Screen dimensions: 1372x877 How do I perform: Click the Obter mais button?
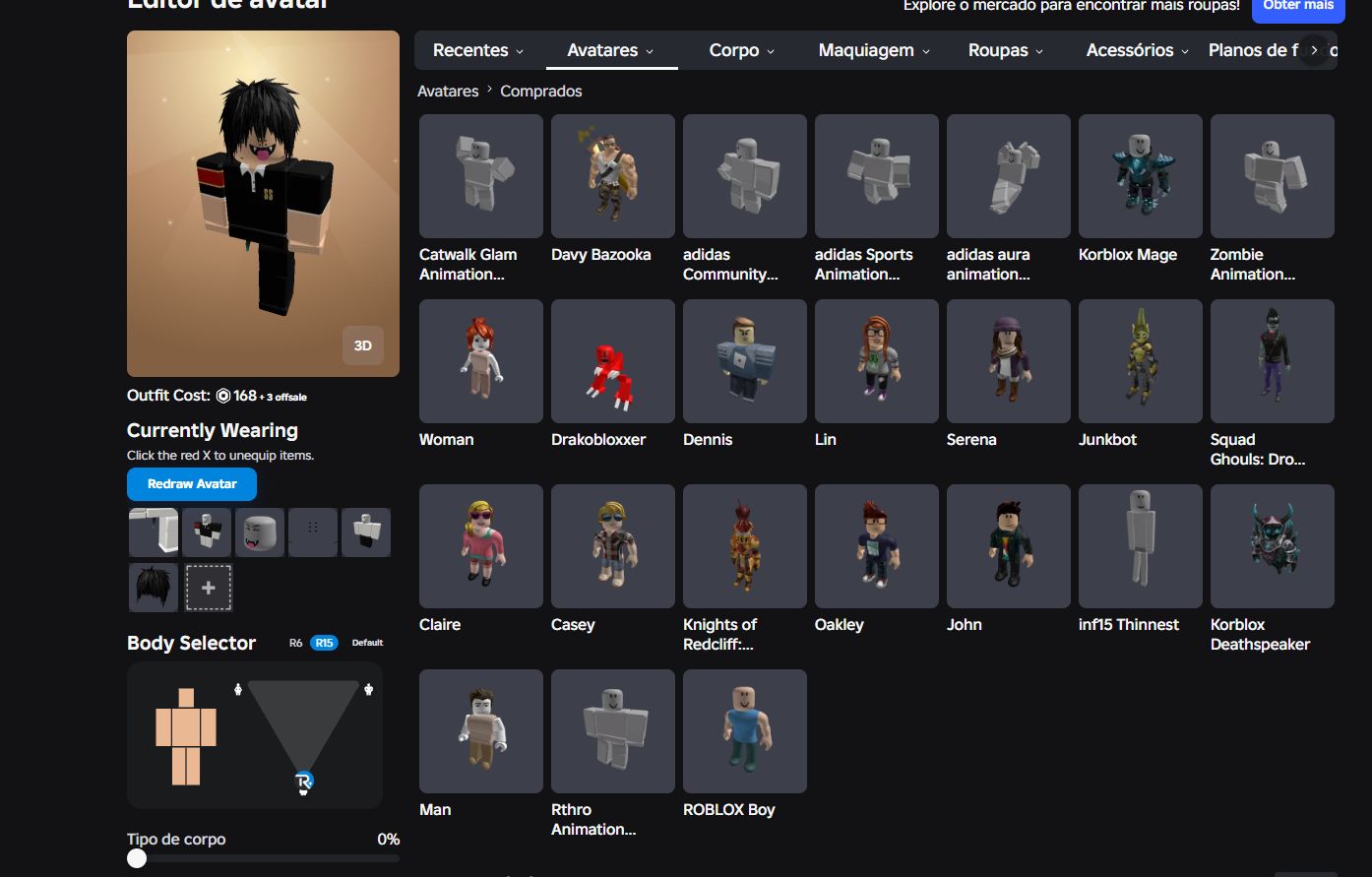[1298, 8]
